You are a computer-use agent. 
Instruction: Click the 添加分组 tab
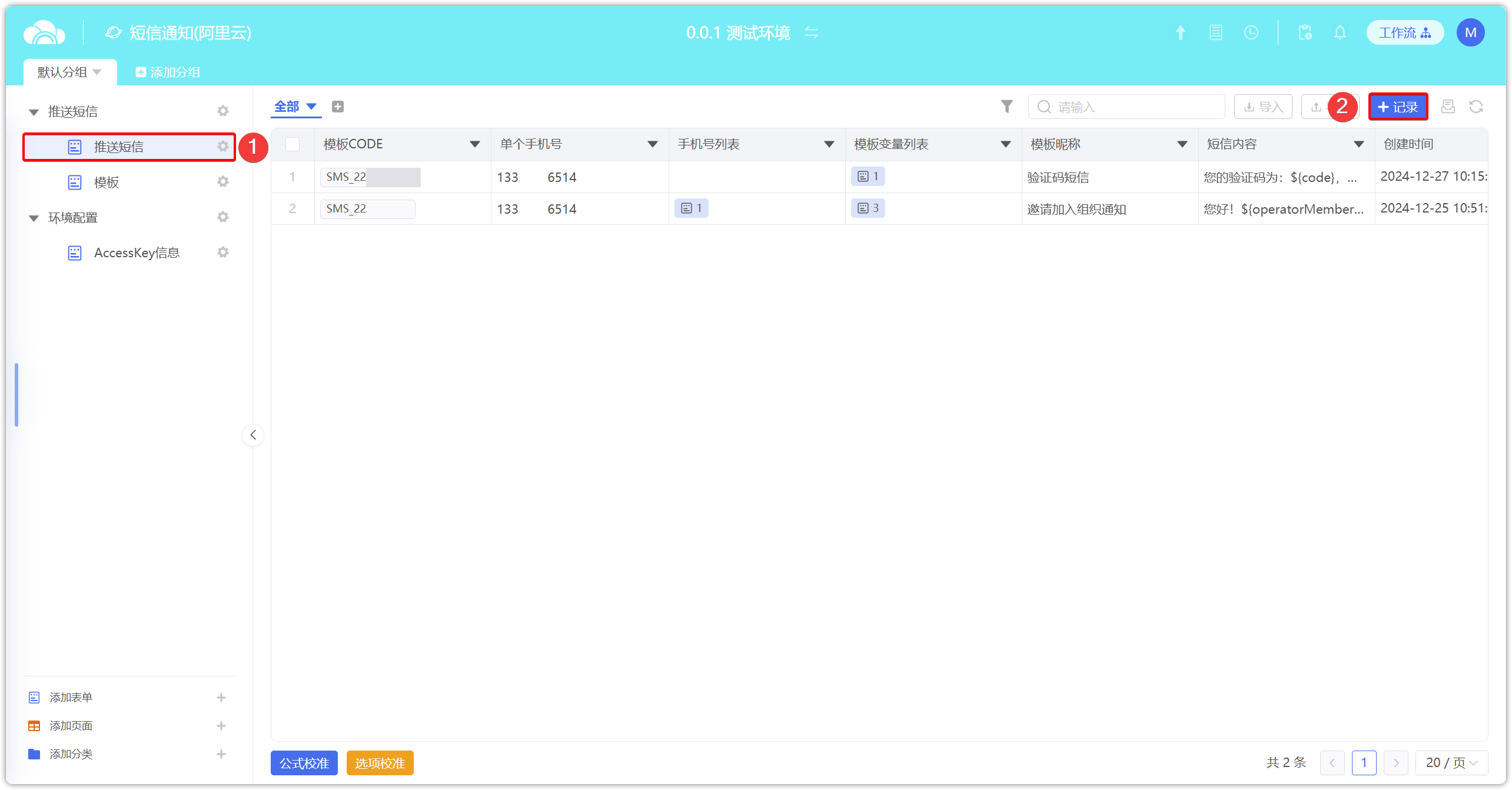pyautogui.click(x=168, y=72)
